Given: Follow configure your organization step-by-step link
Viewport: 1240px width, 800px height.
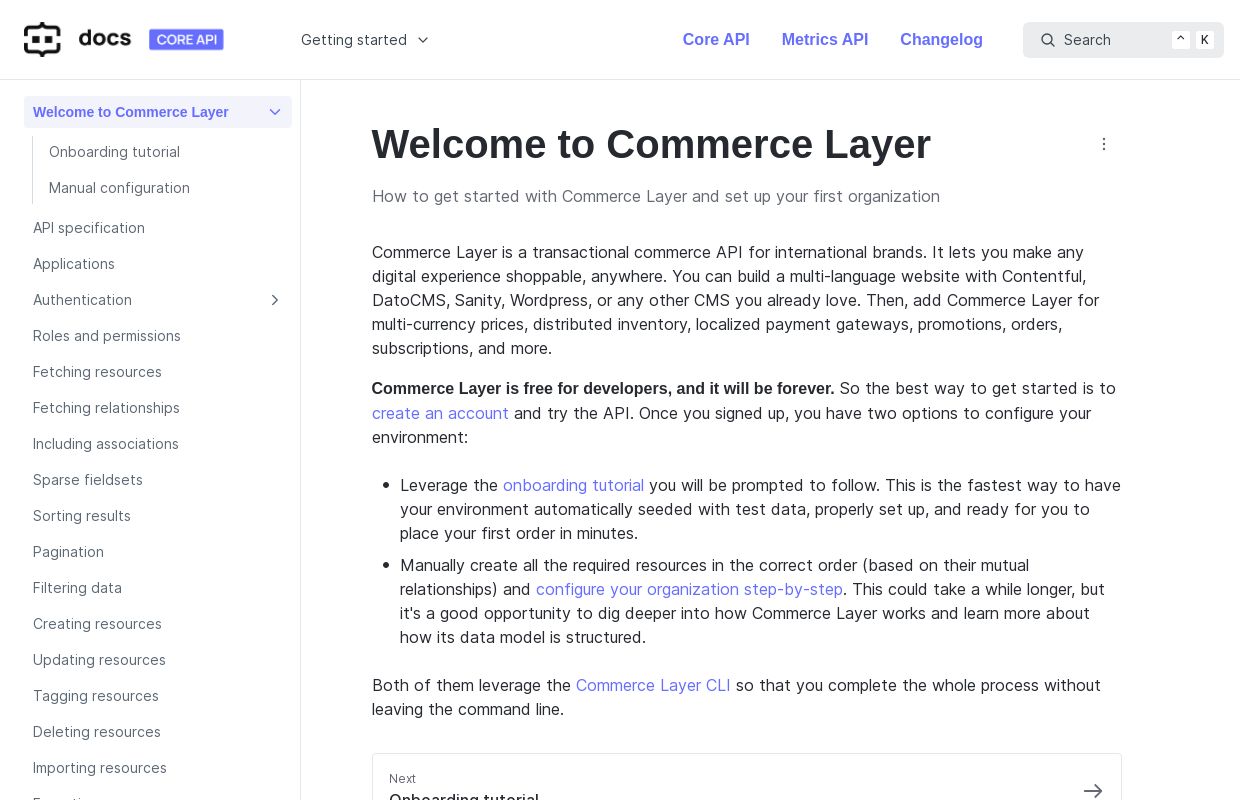Looking at the screenshot, I should pos(689,589).
